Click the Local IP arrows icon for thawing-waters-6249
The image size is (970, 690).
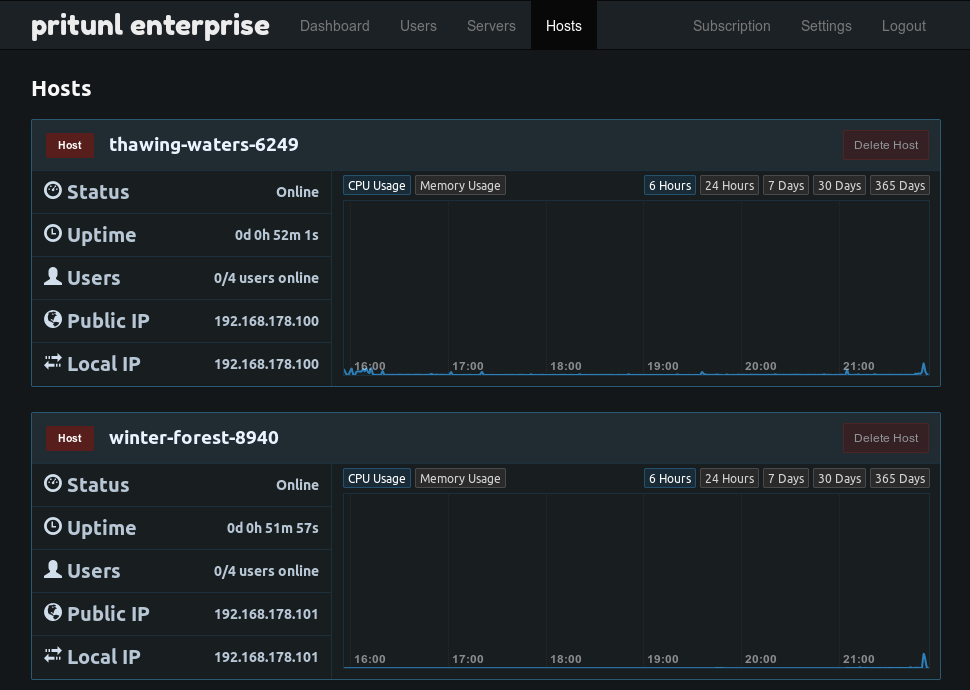point(53,362)
